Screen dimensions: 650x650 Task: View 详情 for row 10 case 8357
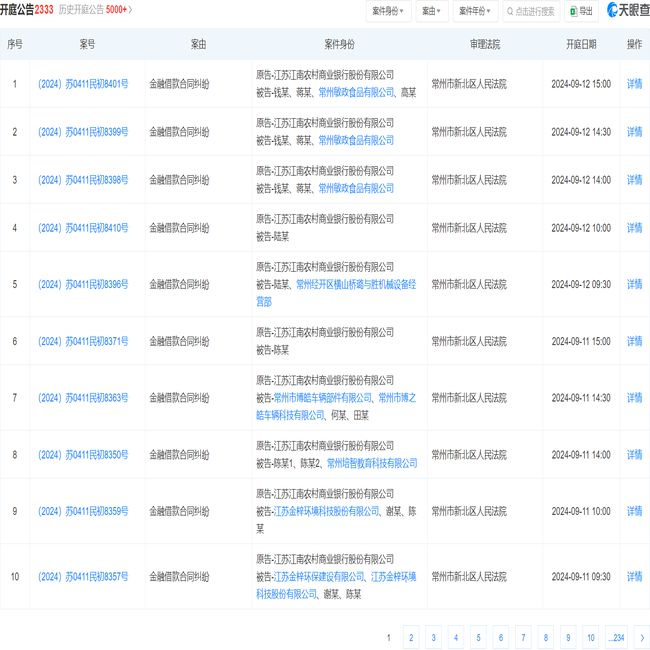(x=634, y=577)
